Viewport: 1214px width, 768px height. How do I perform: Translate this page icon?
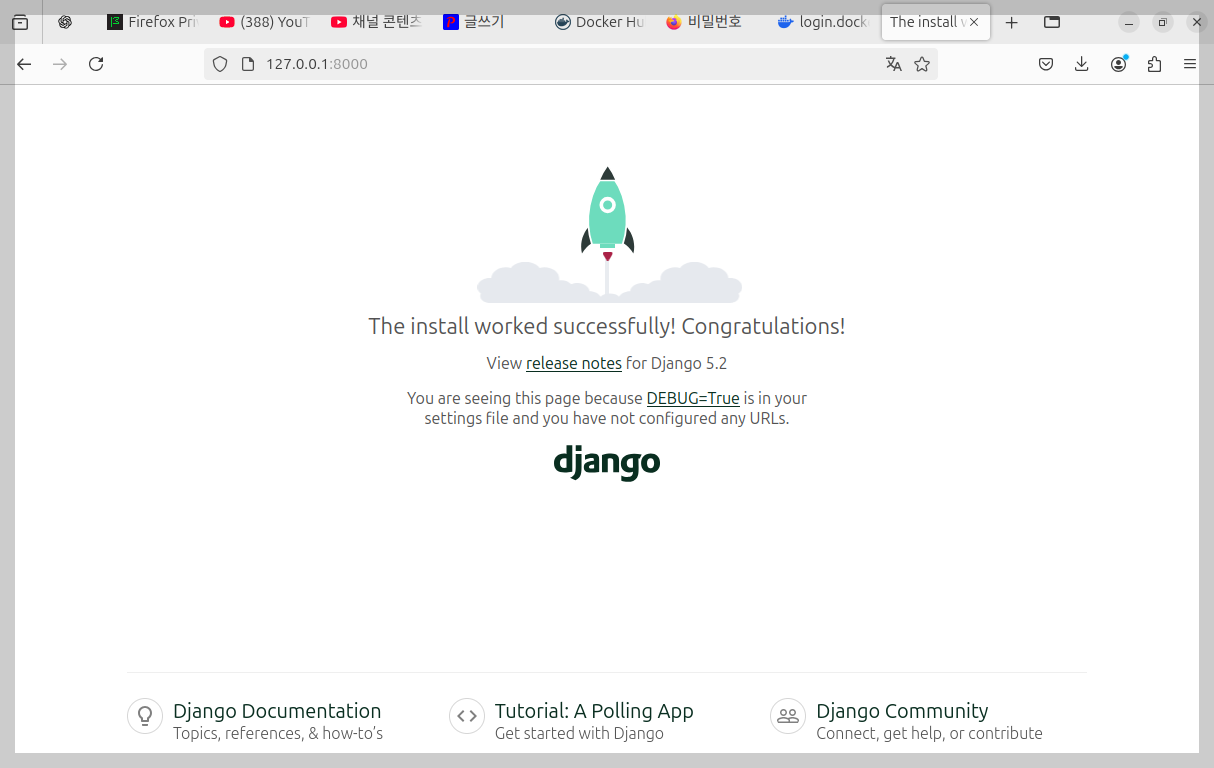[894, 64]
